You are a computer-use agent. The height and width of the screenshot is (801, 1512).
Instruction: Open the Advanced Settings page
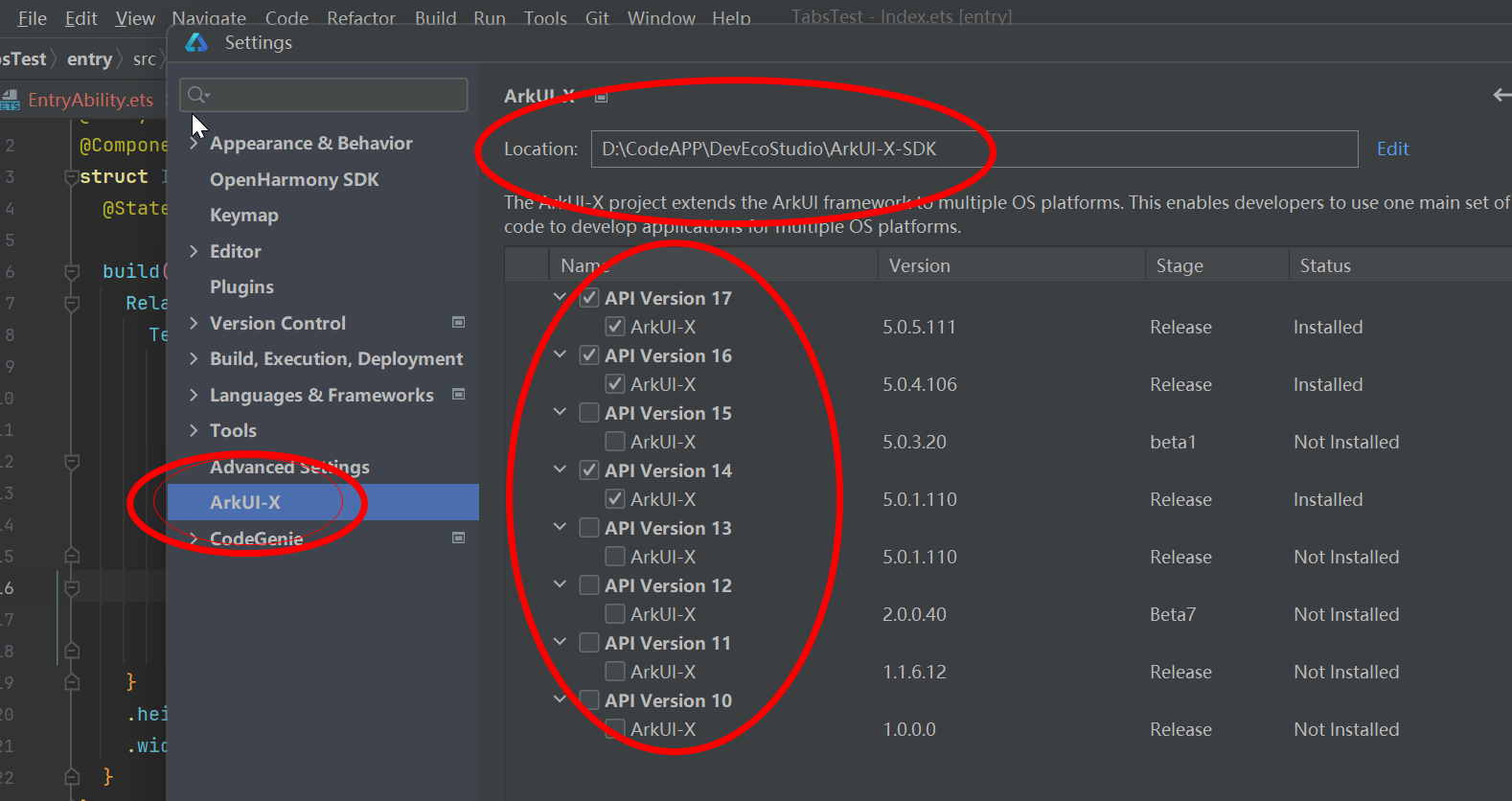[289, 467]
